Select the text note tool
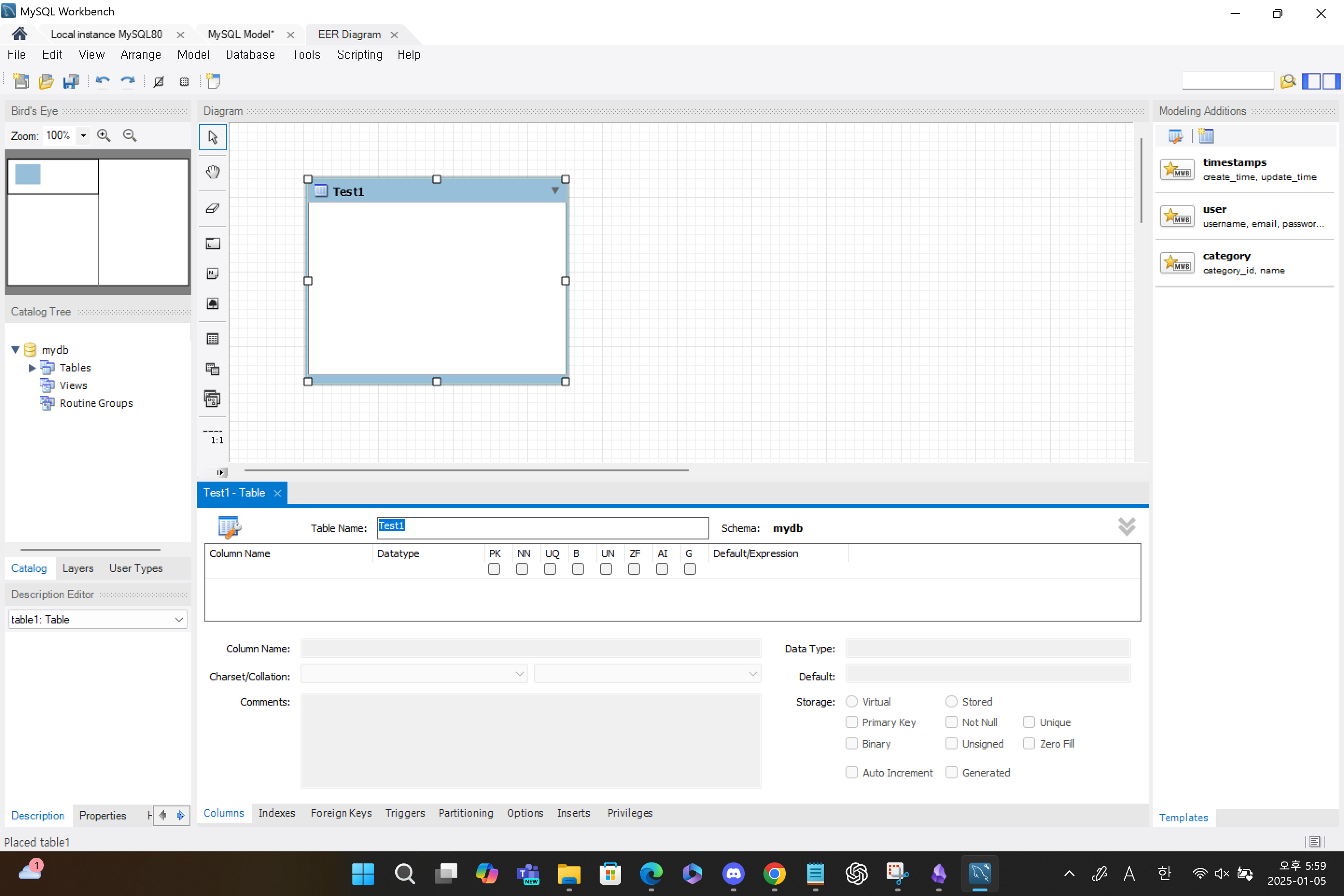The height and width of the screenshot is (896, 1344). pos(213,274)
